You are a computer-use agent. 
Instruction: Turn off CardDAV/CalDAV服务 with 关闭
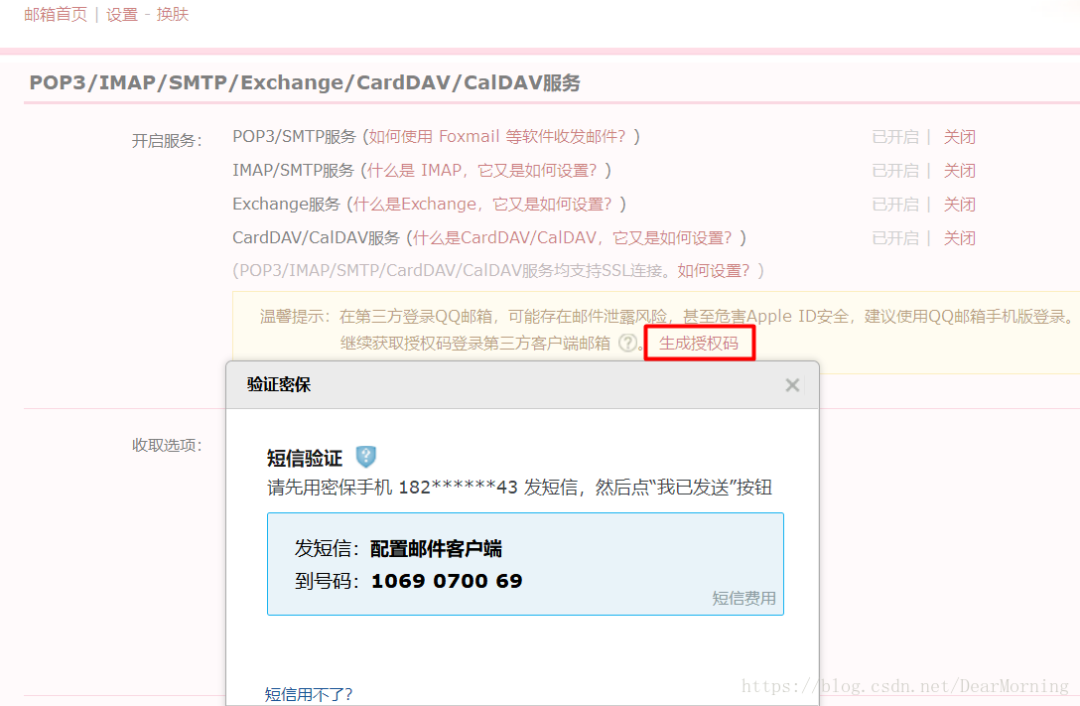coord(960,238)
